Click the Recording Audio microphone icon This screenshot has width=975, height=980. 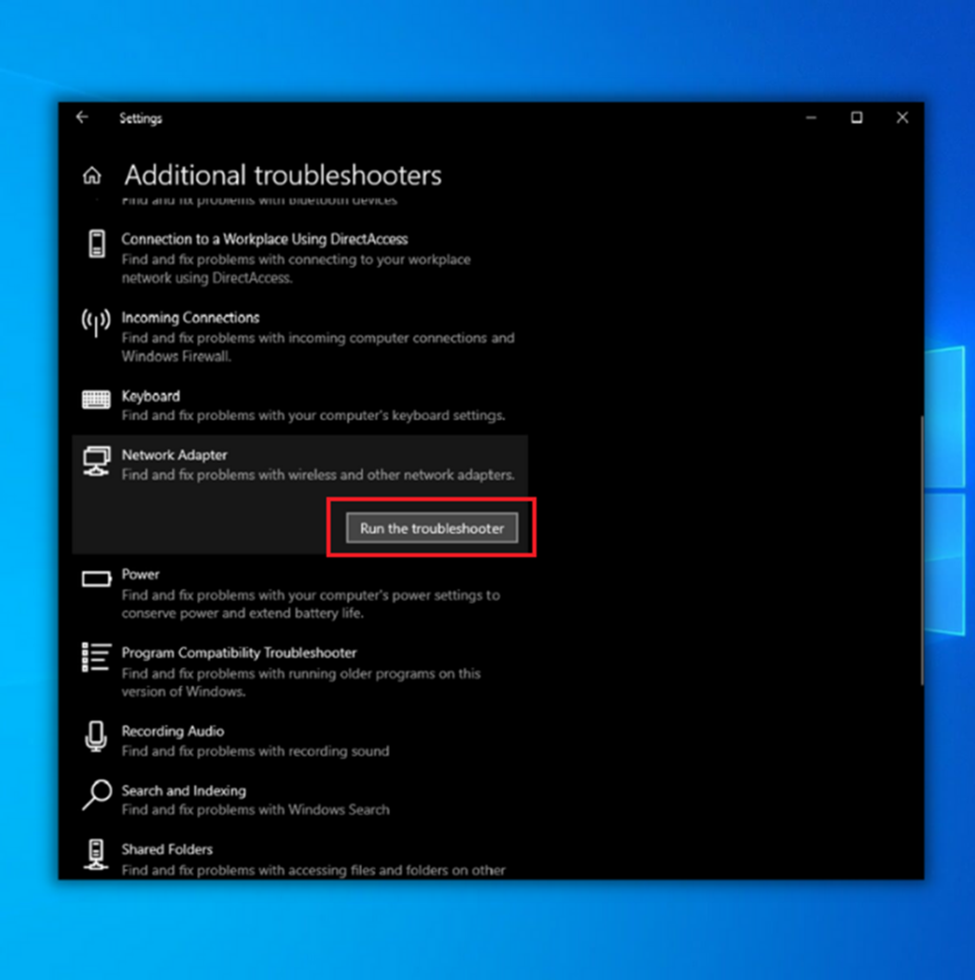[x=96, y=736]
